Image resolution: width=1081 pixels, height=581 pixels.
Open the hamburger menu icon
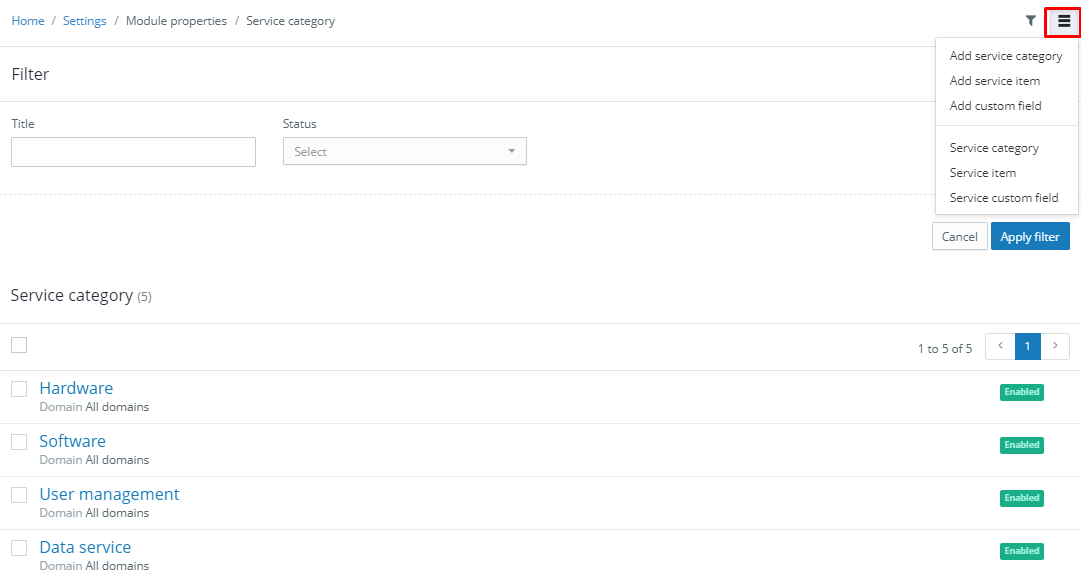pyautogui.click(x=1064, y=21)
